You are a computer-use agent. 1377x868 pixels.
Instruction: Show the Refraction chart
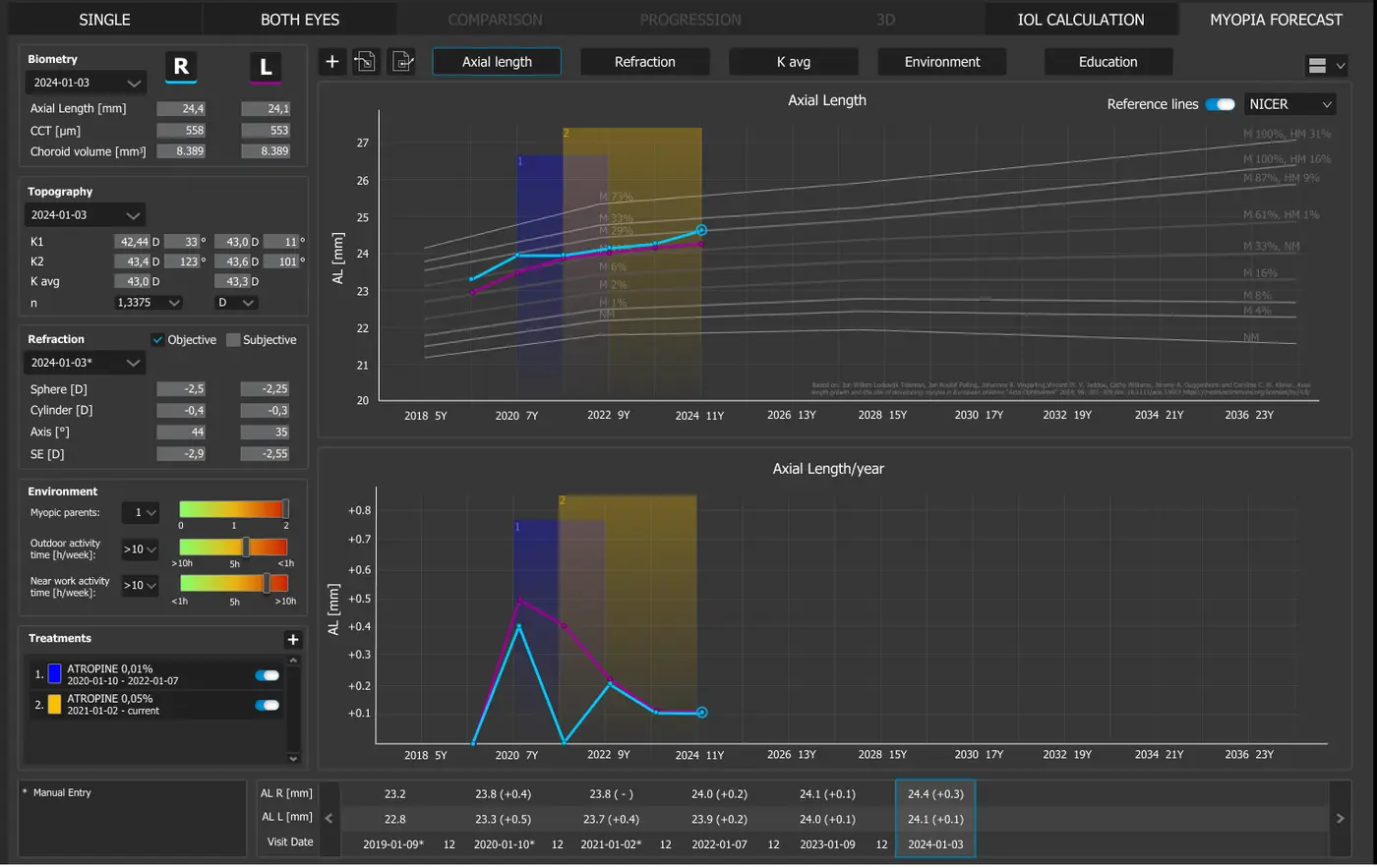[x=645, y=62]
